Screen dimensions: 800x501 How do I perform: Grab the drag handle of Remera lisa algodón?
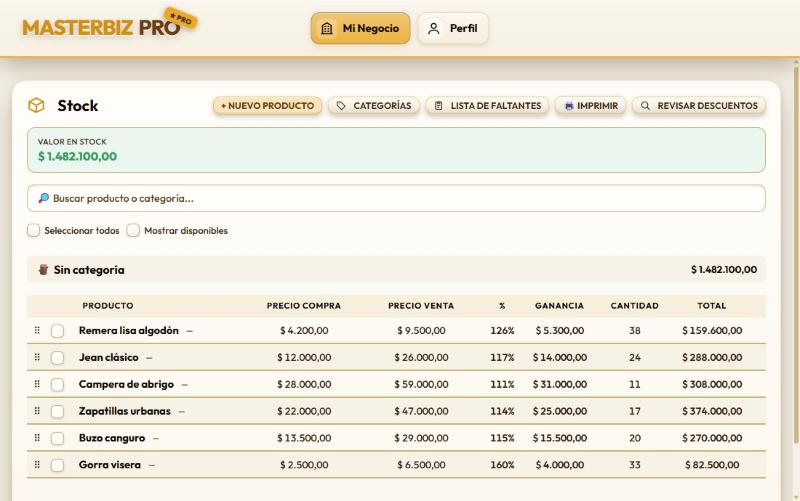pyautogui.click(x=37, y=330)
